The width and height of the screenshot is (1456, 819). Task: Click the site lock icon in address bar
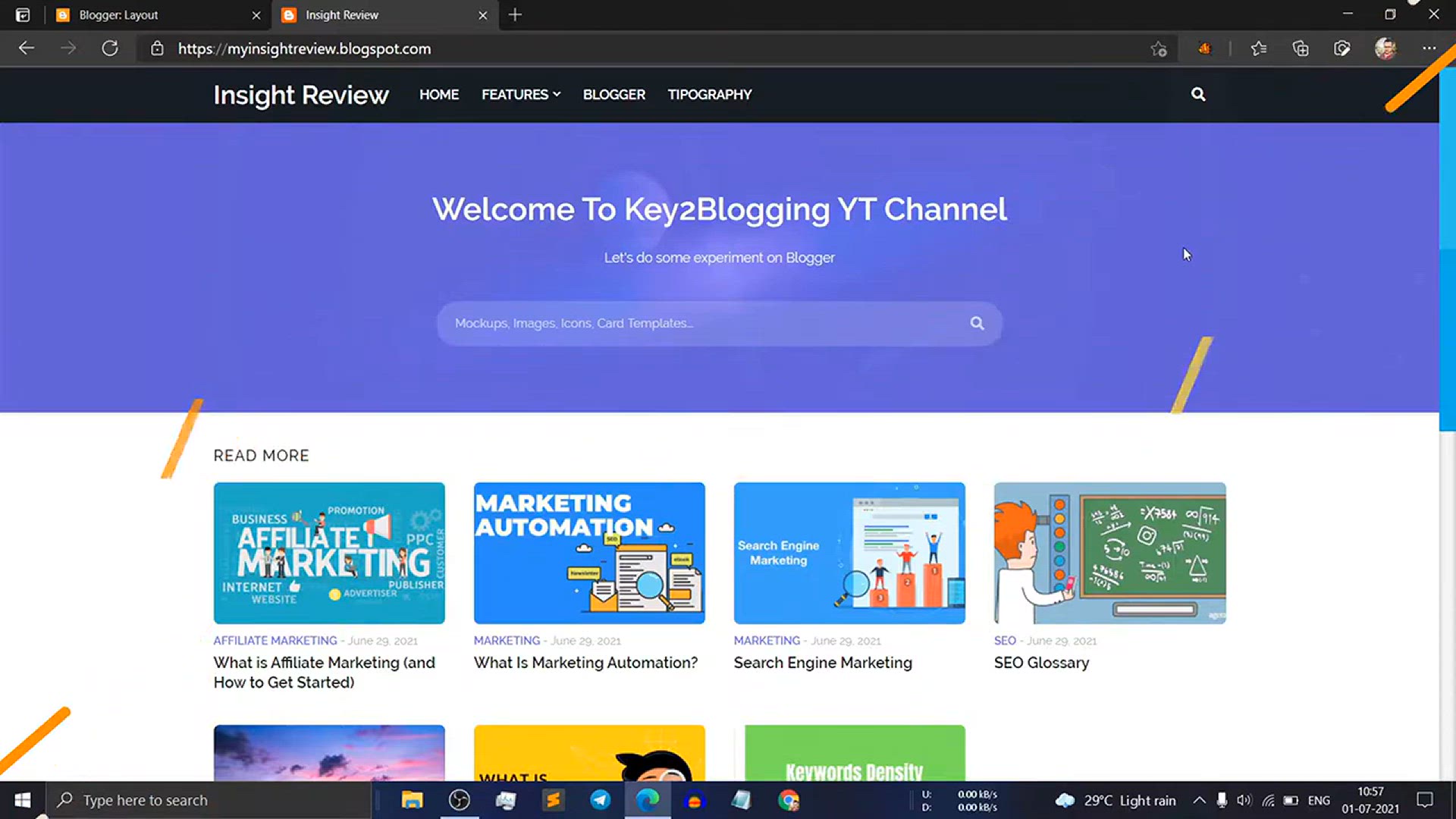[157, 49]
